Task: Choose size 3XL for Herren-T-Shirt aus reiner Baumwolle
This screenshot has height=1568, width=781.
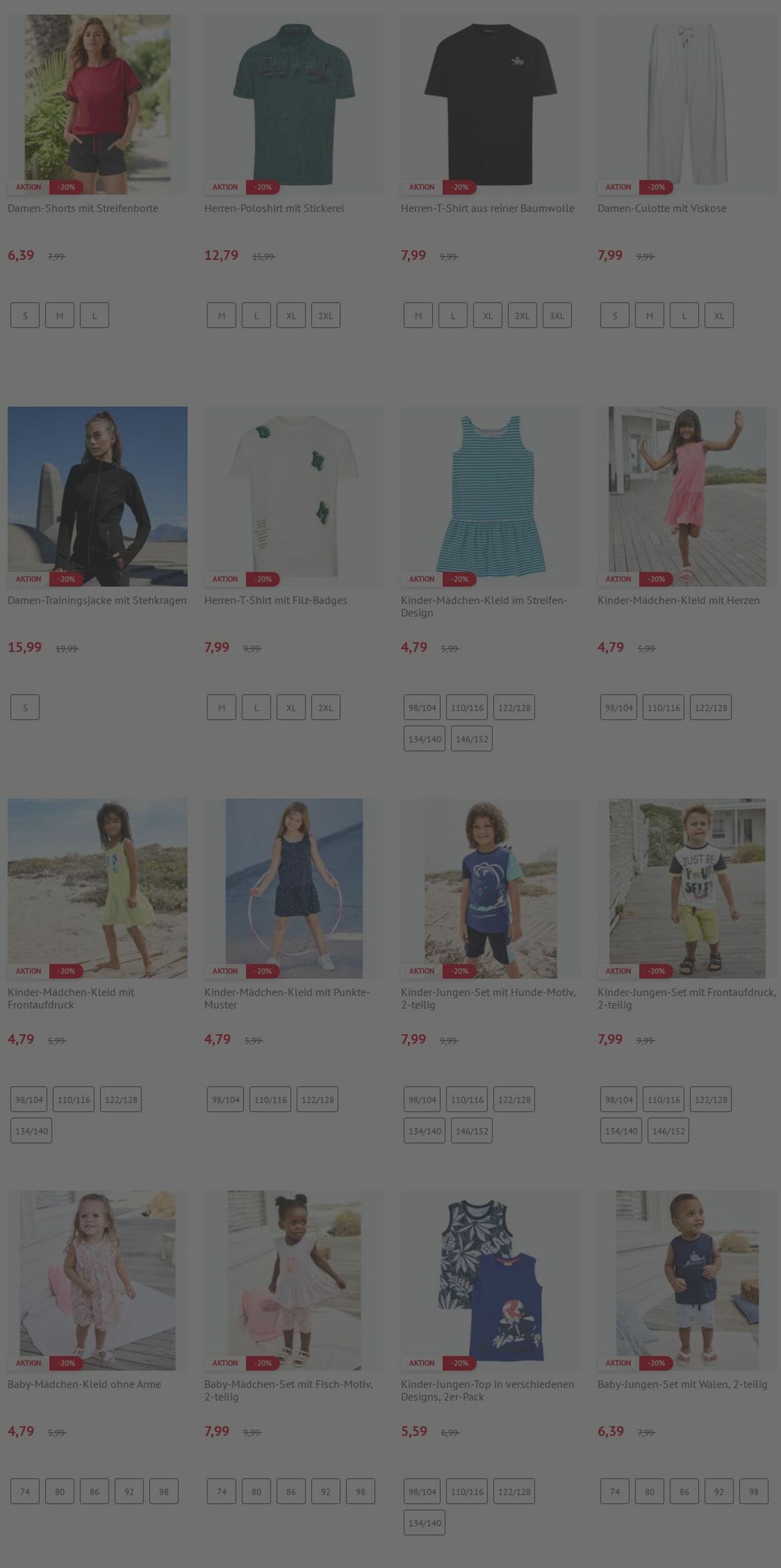Action: click(557, 316)
